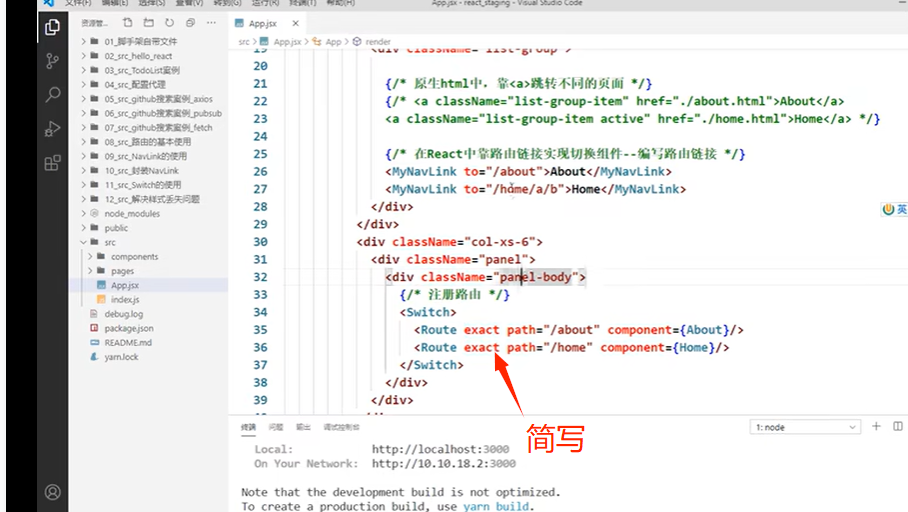Click the New Folder icon in explorer
The image size is (908, 512).
click(149, 23)
